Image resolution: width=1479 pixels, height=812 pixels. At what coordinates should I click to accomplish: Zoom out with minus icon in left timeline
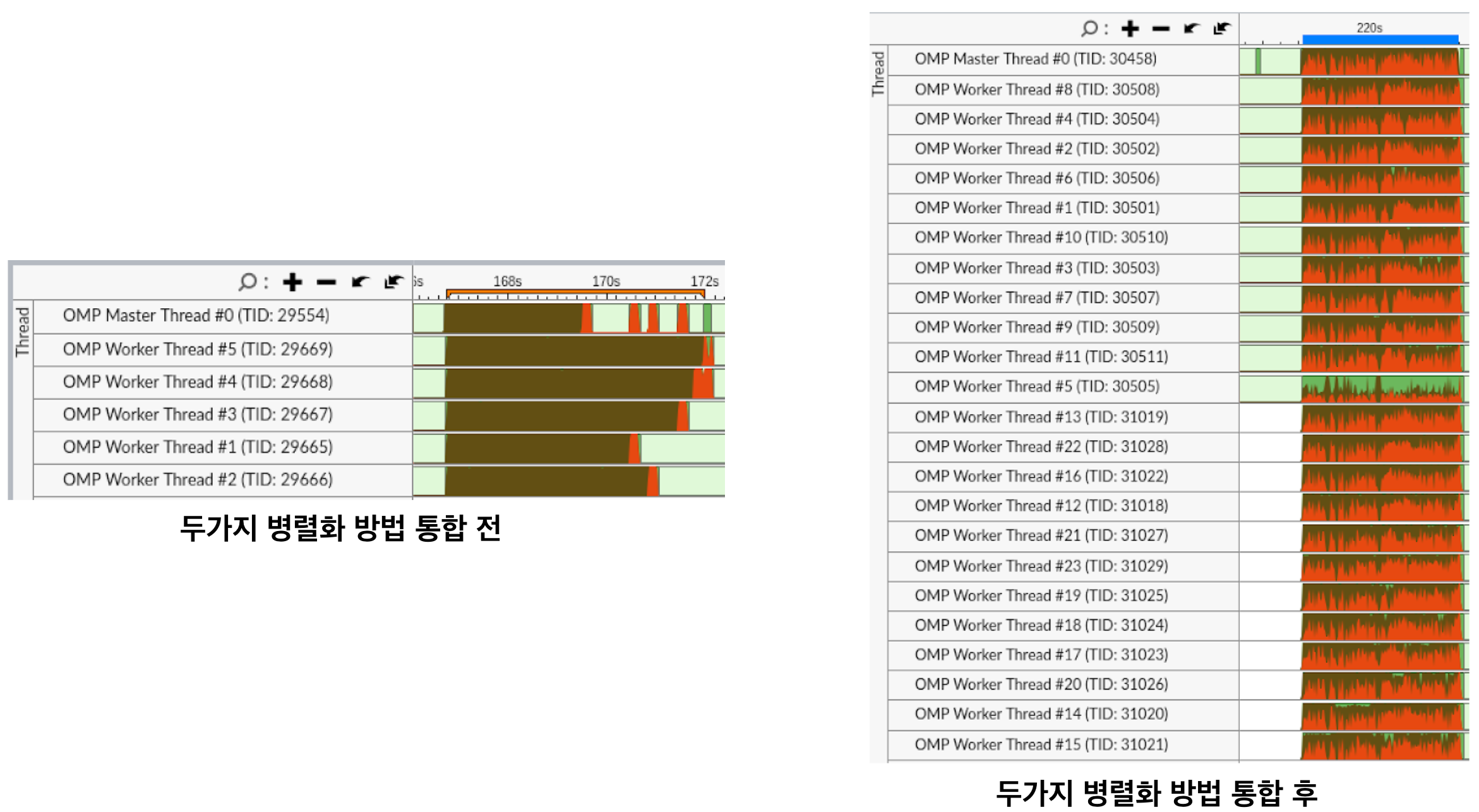(x=326, y=282)
